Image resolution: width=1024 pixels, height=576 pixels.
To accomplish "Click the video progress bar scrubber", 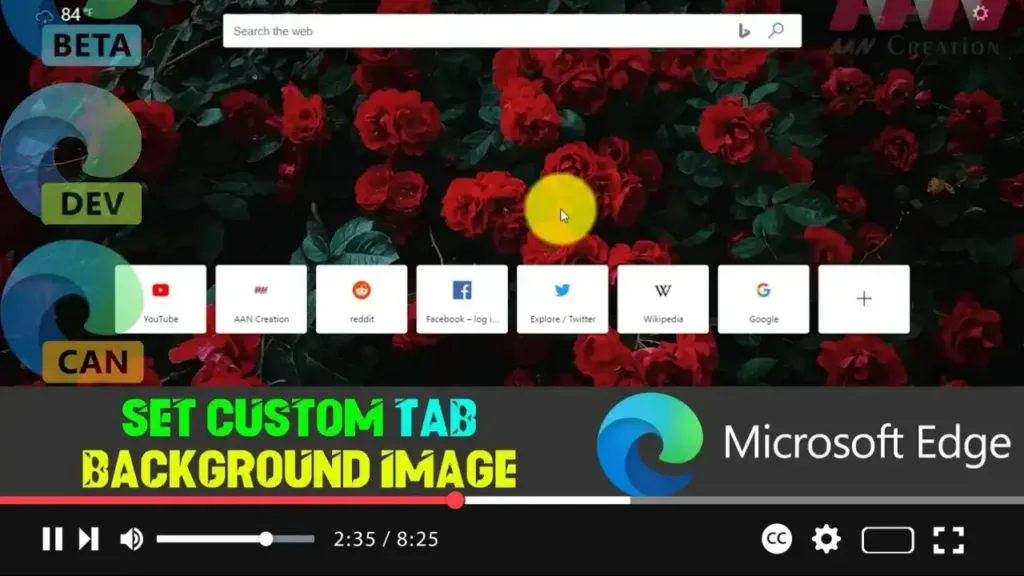I will [455, 500].
